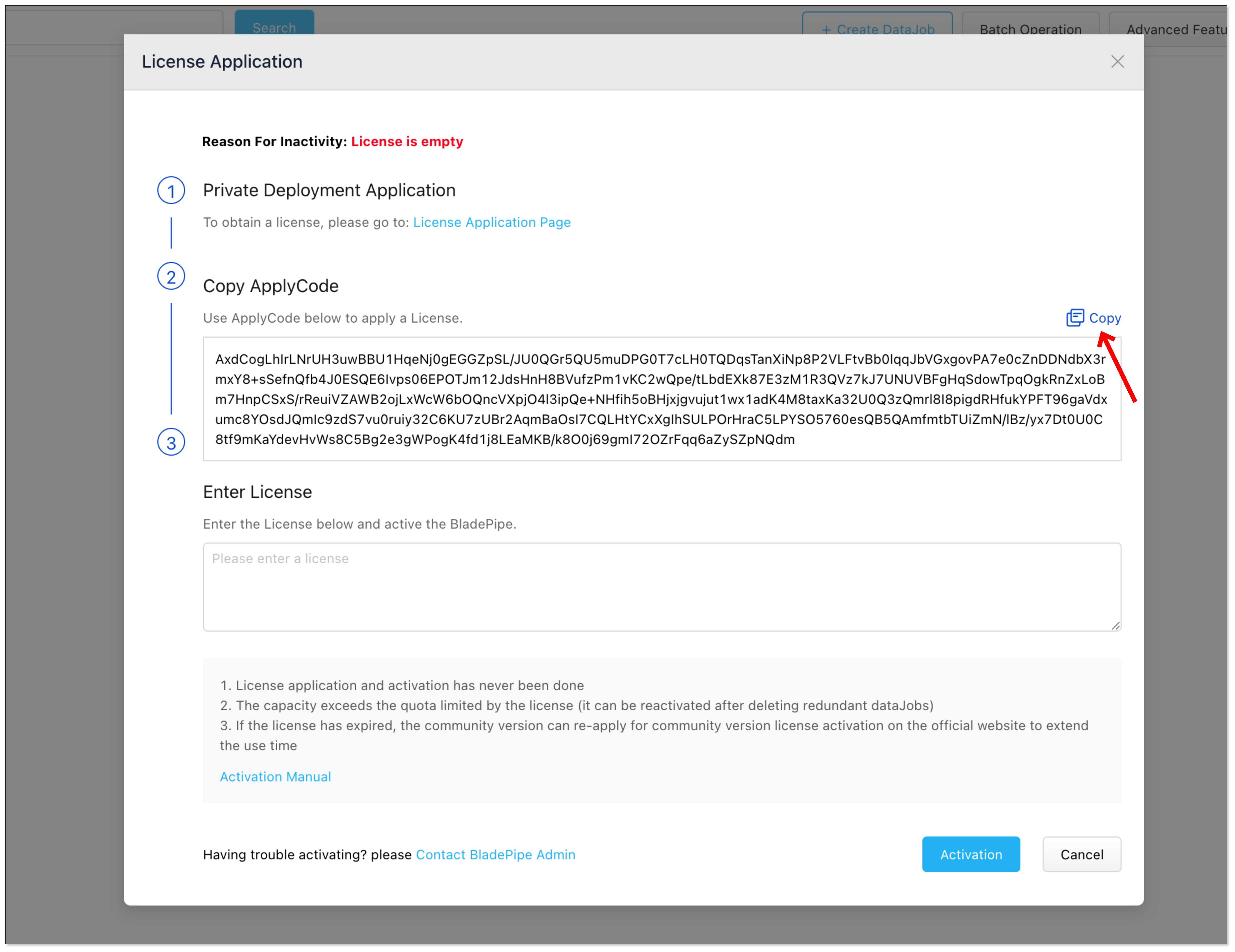1235x952 pixels.
Task: Open the Activation Manual link
Action: coord(275,777)
